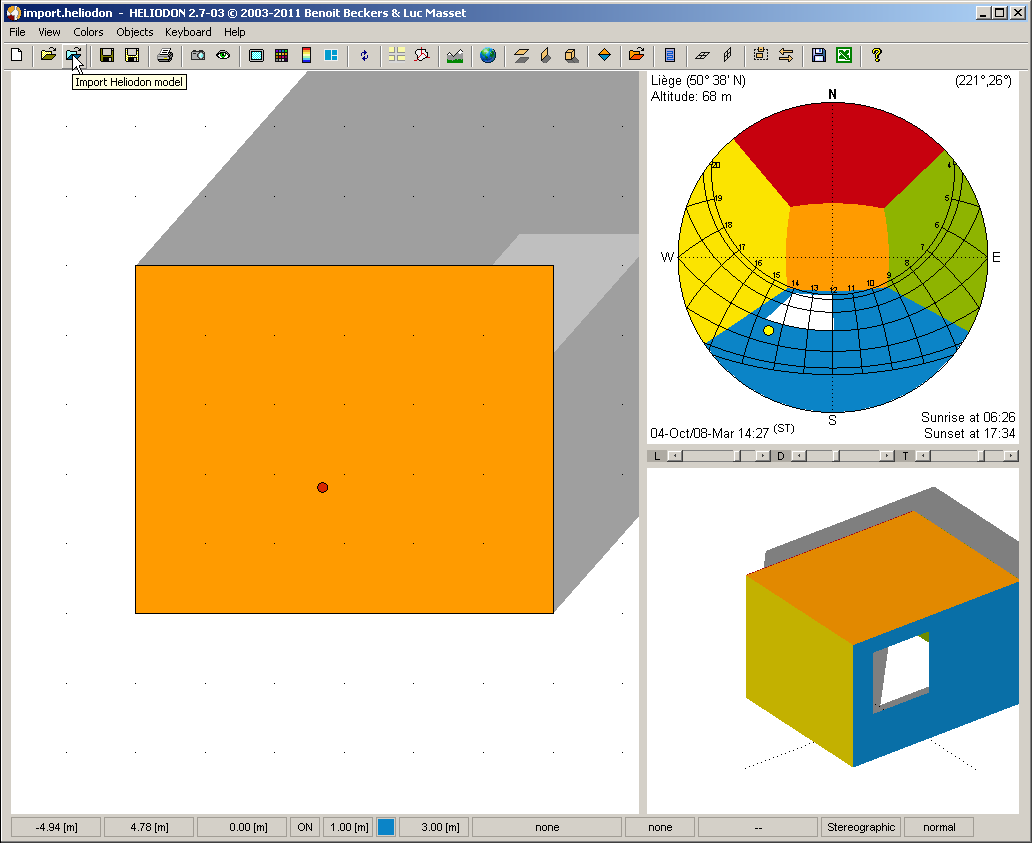The width and height of the screenshot is (1032, 843).
Task: Click the Import Heliodon model icon
Action: tap(73, 55)
